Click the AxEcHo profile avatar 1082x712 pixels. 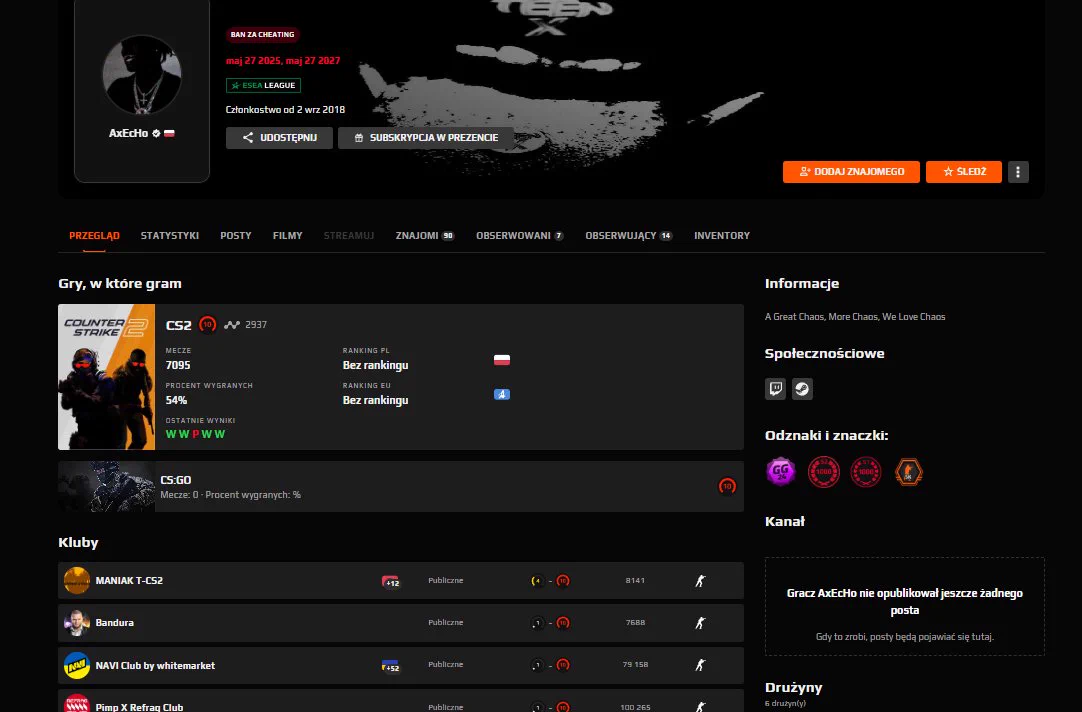(142, 75)
